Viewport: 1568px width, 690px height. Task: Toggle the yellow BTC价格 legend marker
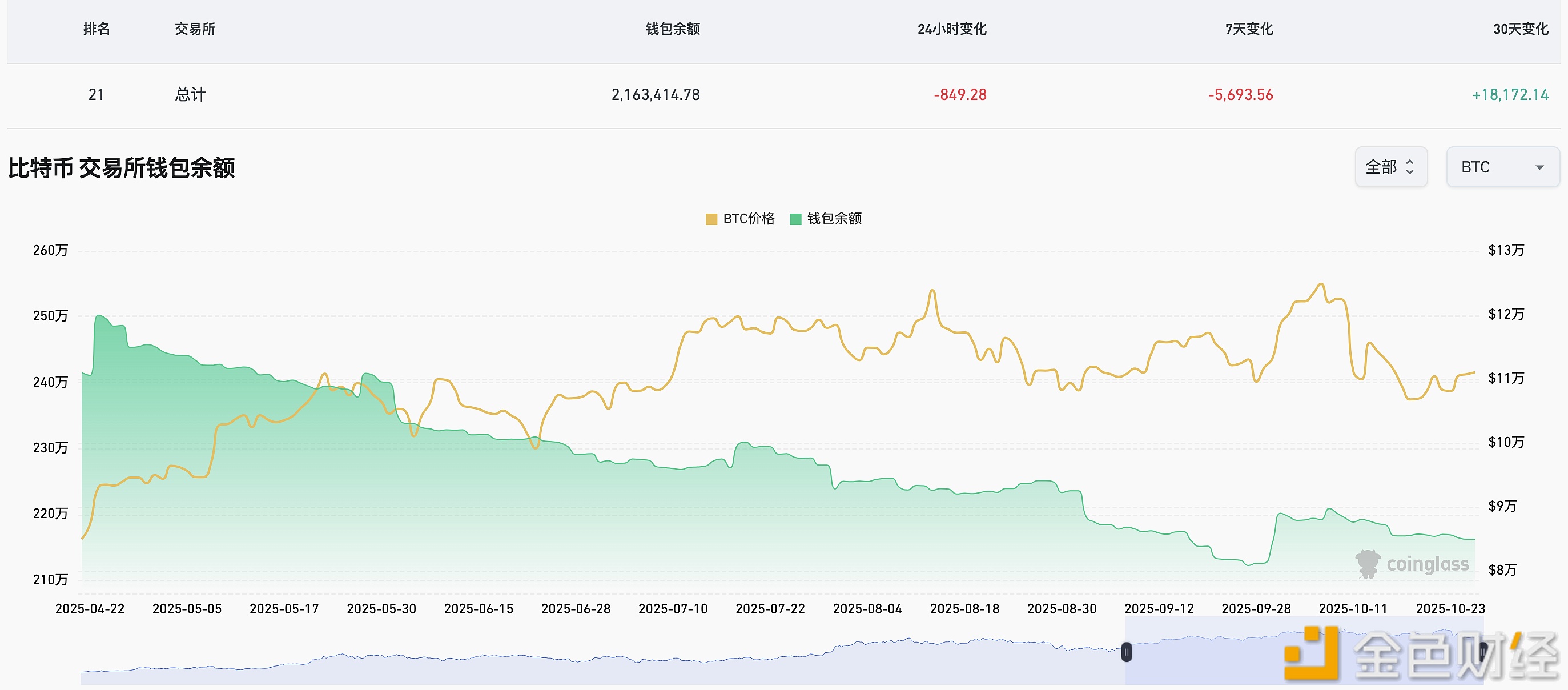pos(711,219)
